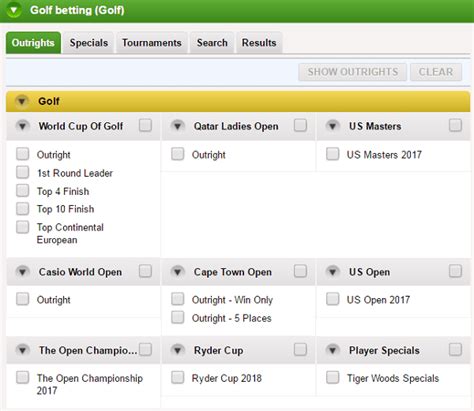The height and width of the screenshot is (411, 474).
Task: Collapse the Golf betting (Golf) header arrow
Action: tap(14, 10)
